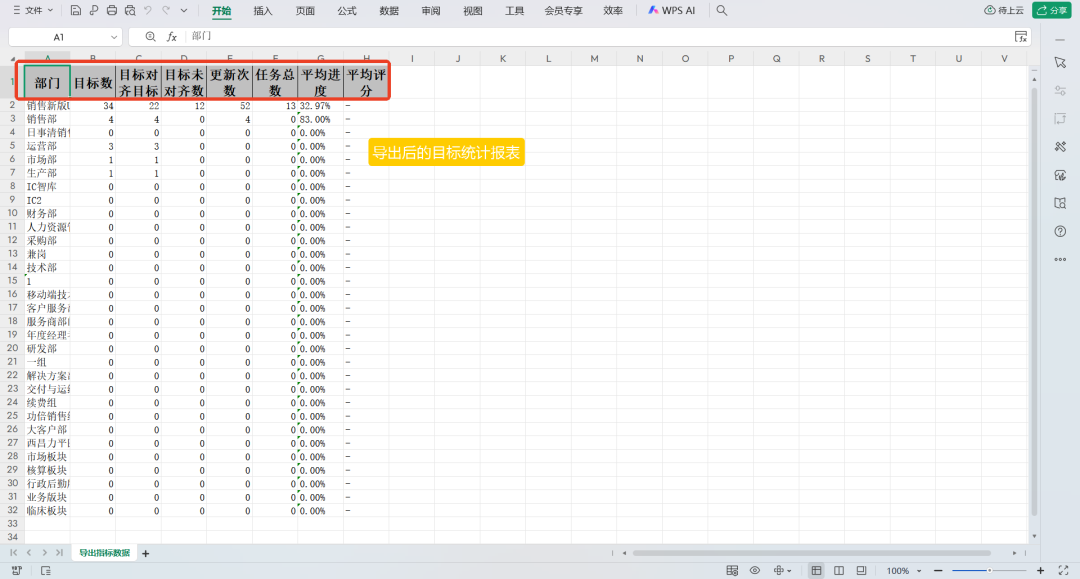Image resolution: width=1080 pixels, height=579 pixels.
Task: Go to next sheet navigation arrow
Action: click(44, 553)
